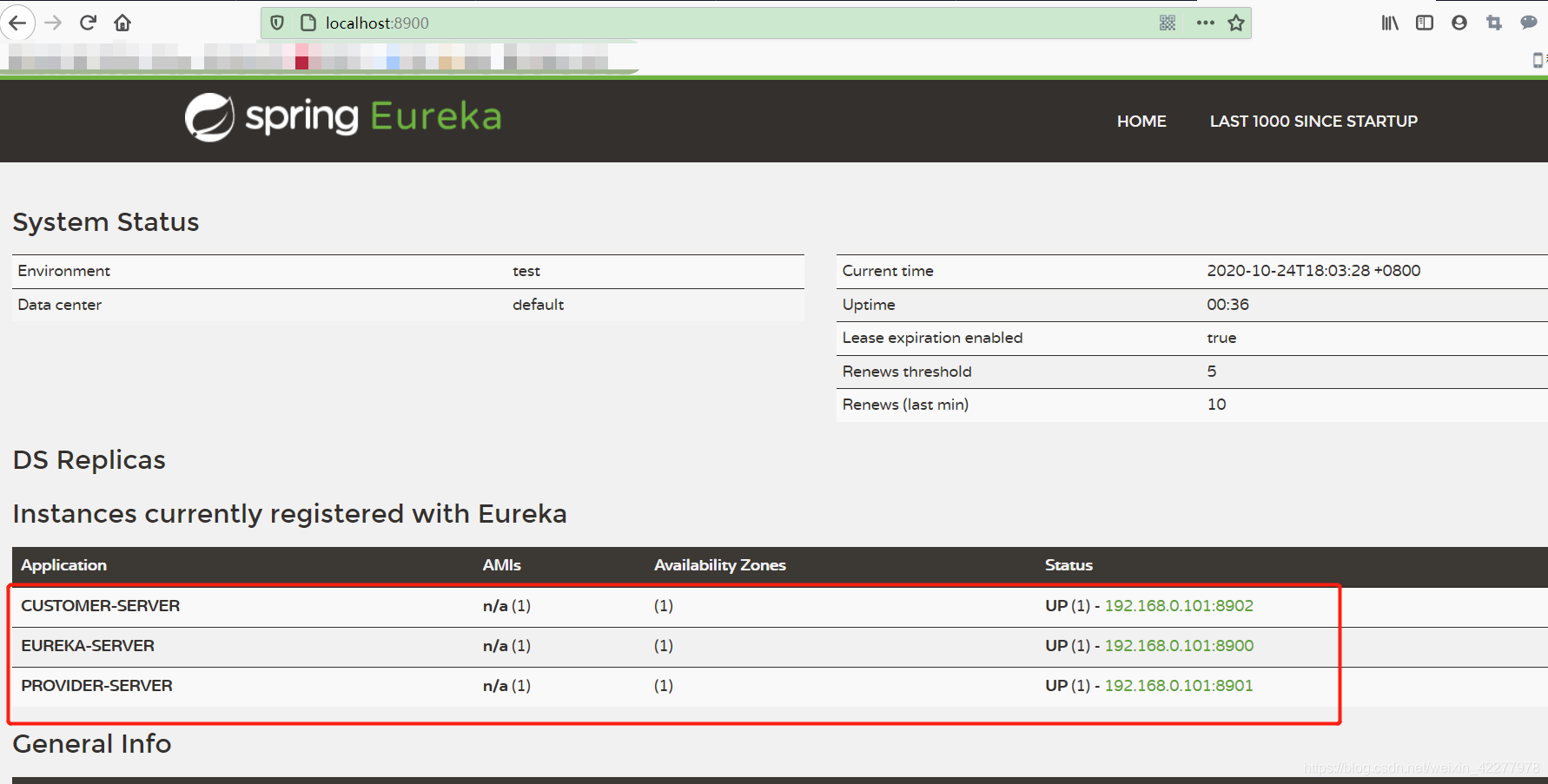Click the Data center value default
This screenshot has width=1548, height=784.
point(538,305)
